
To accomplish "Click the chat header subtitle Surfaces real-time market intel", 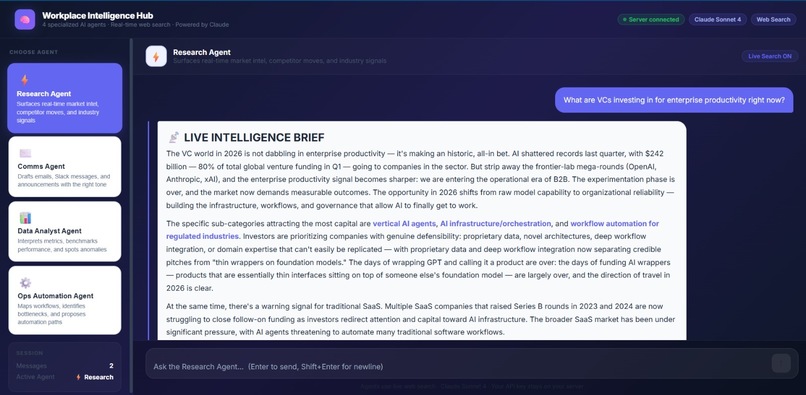I will (x=280, y=61).
